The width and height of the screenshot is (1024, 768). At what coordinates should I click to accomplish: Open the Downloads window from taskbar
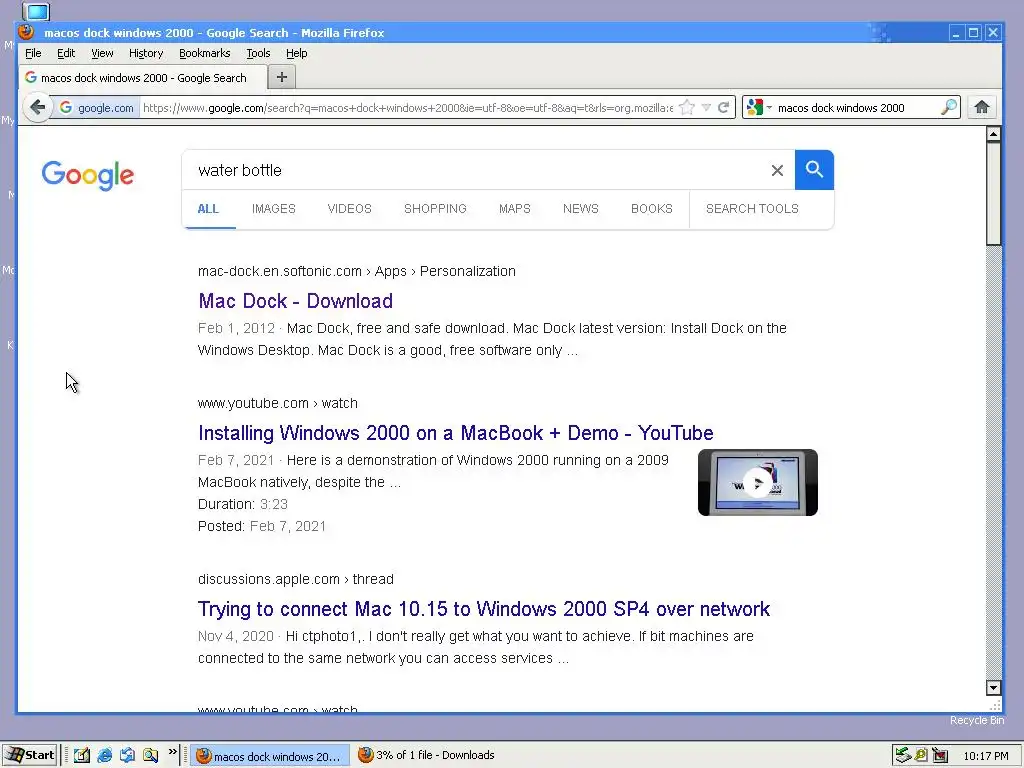426,755
